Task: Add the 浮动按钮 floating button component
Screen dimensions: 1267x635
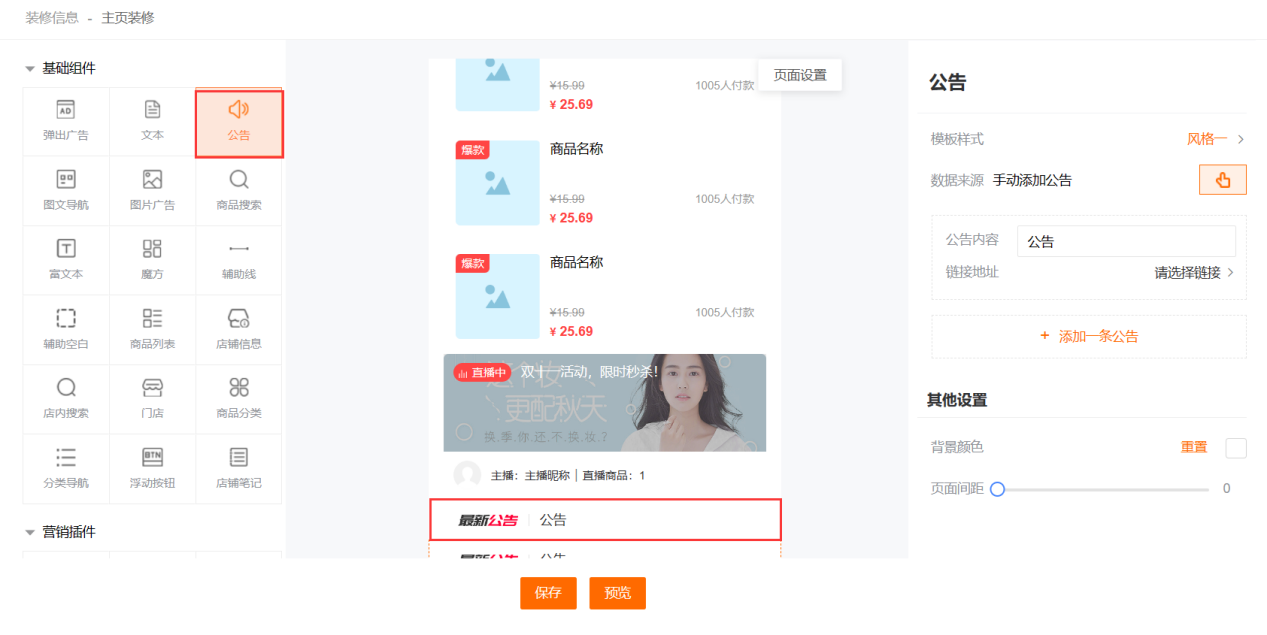Action: [x=152, y=468]
